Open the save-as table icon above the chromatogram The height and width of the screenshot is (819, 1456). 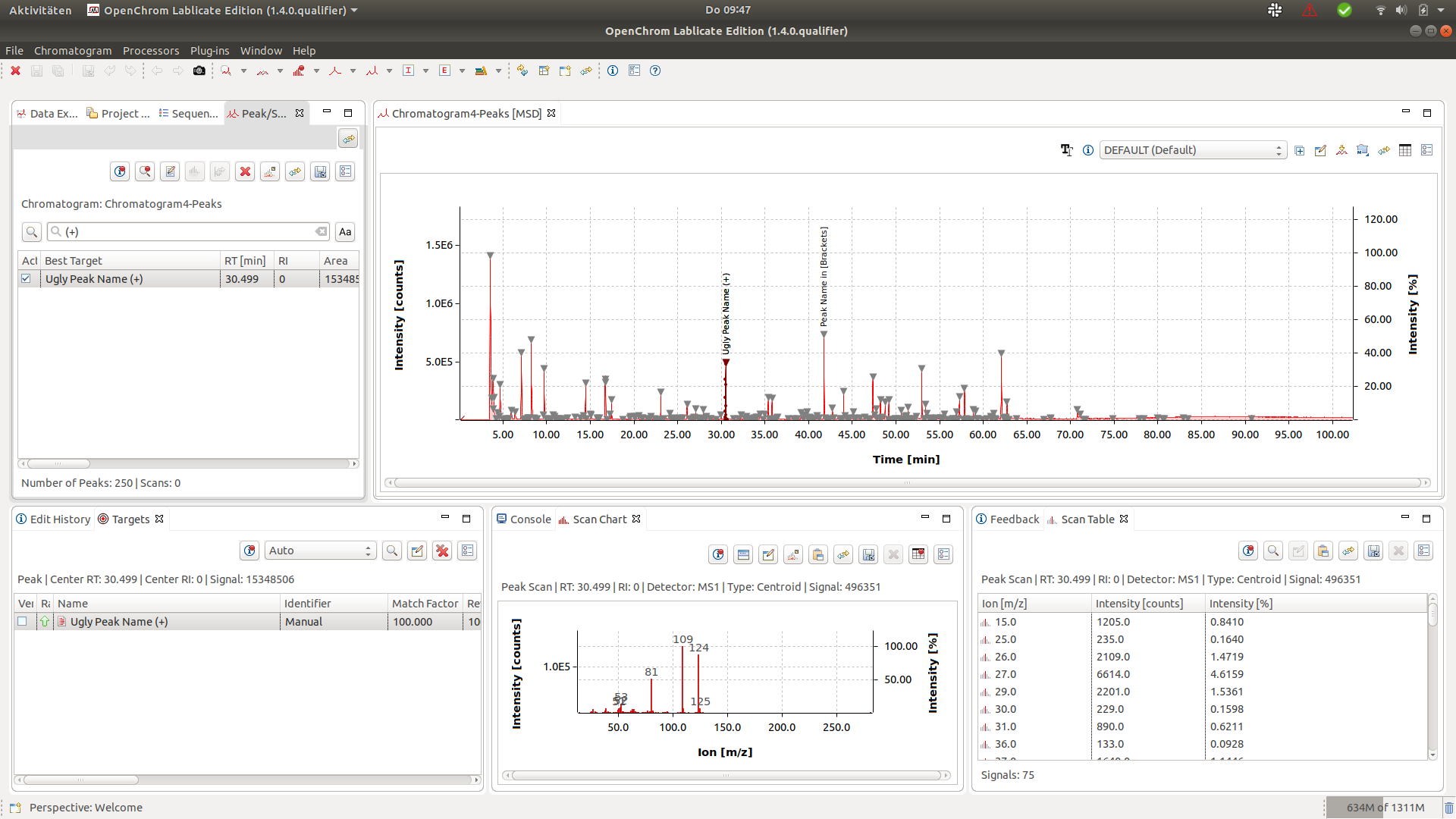[x=1404, y=149]
